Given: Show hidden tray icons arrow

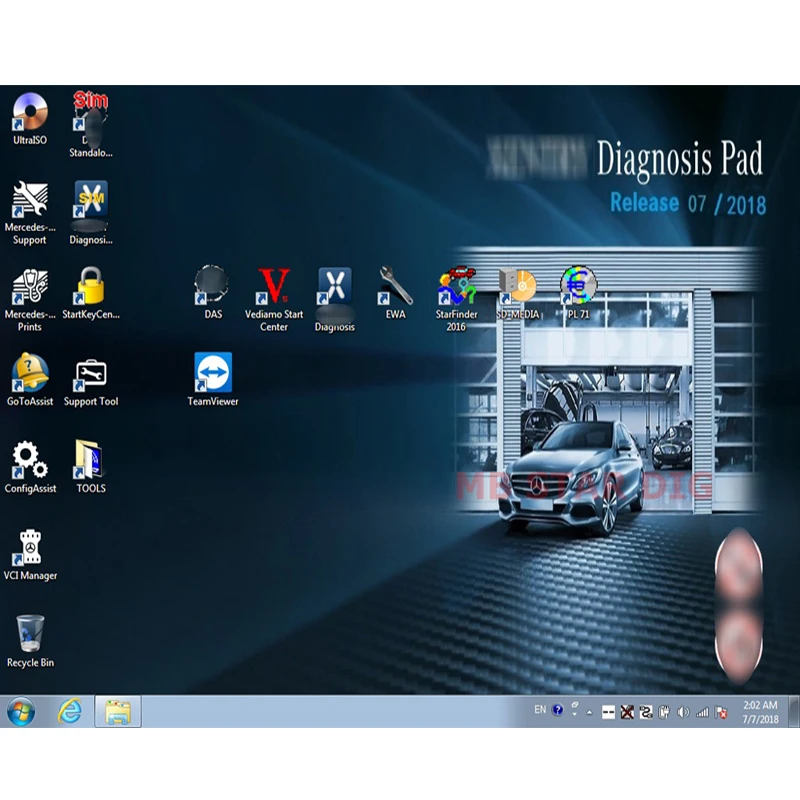Looking at the screenshot, I should pyautogui.click(x=589, y=712).
